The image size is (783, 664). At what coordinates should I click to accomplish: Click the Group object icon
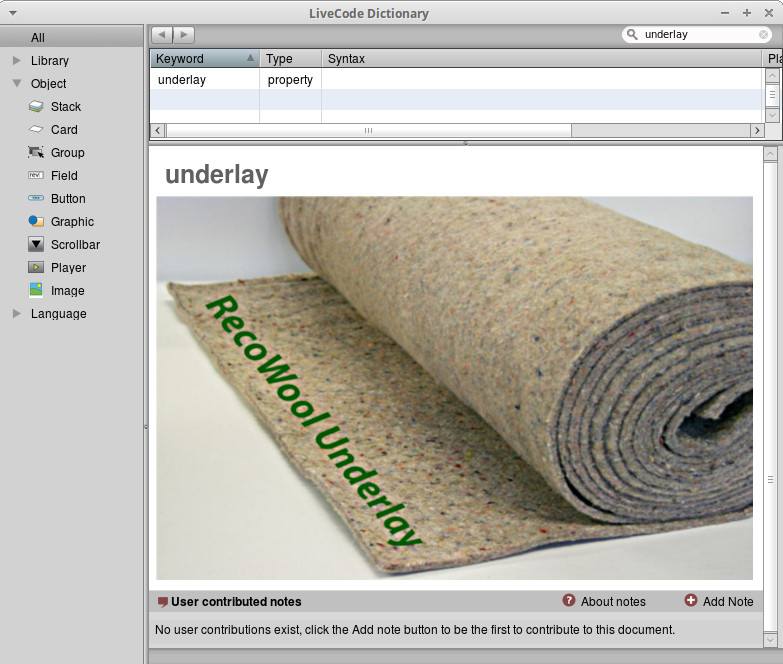36,153
